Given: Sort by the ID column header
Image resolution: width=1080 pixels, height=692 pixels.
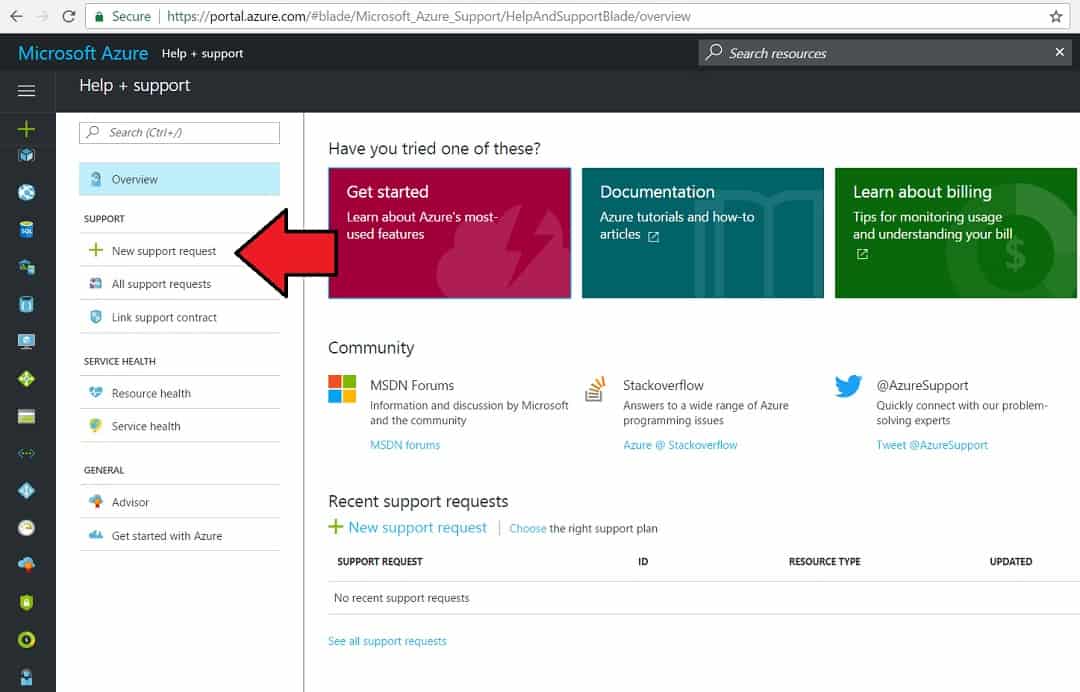Looking at the screenshot, I should [x=643, y=561].
